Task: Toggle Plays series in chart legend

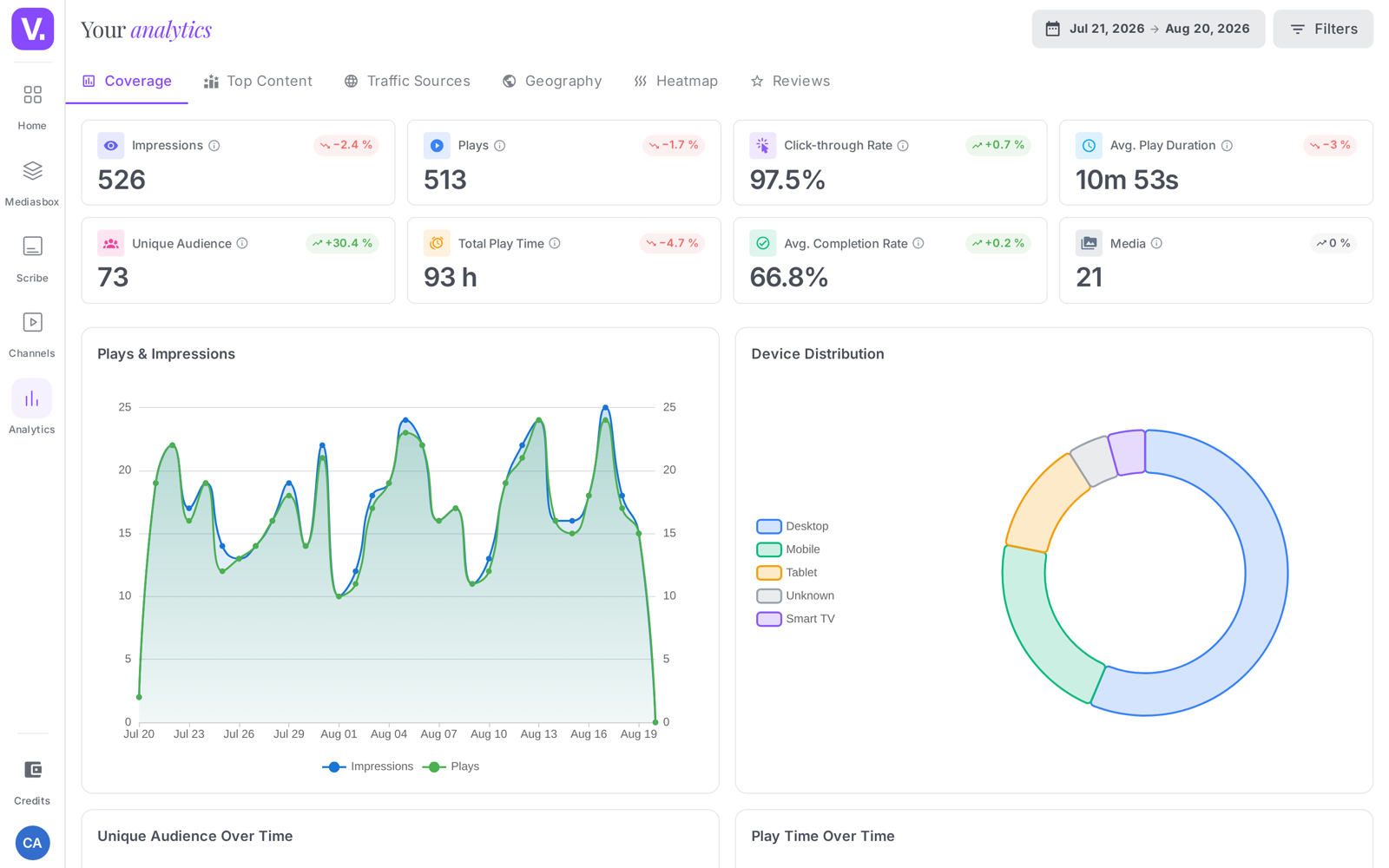Action: pos(451,766)
